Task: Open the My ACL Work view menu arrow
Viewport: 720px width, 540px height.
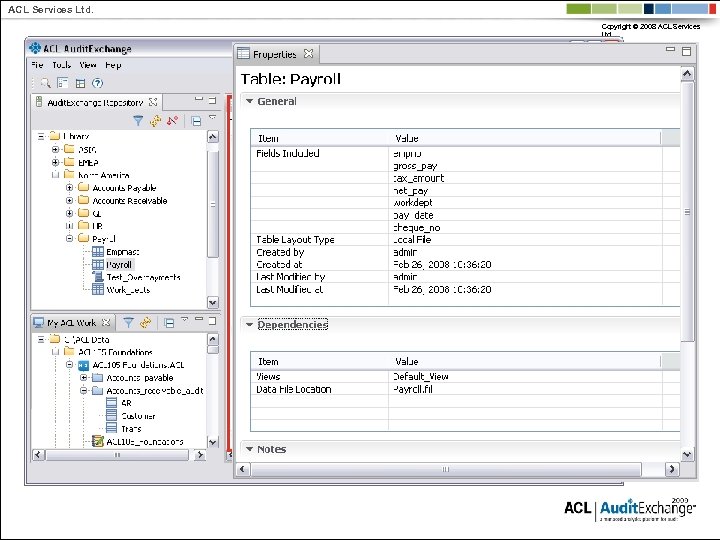Action: coord(185,319)
